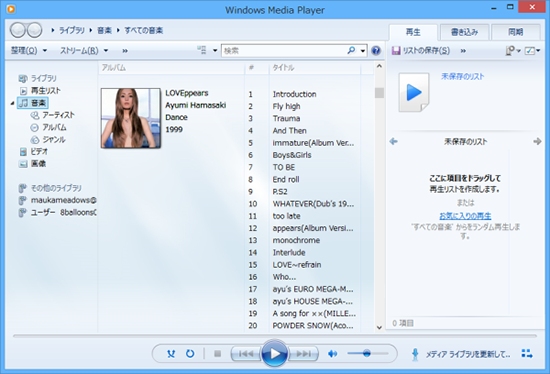
Task: Click the view options icon
Action: [x=202, y=50]
